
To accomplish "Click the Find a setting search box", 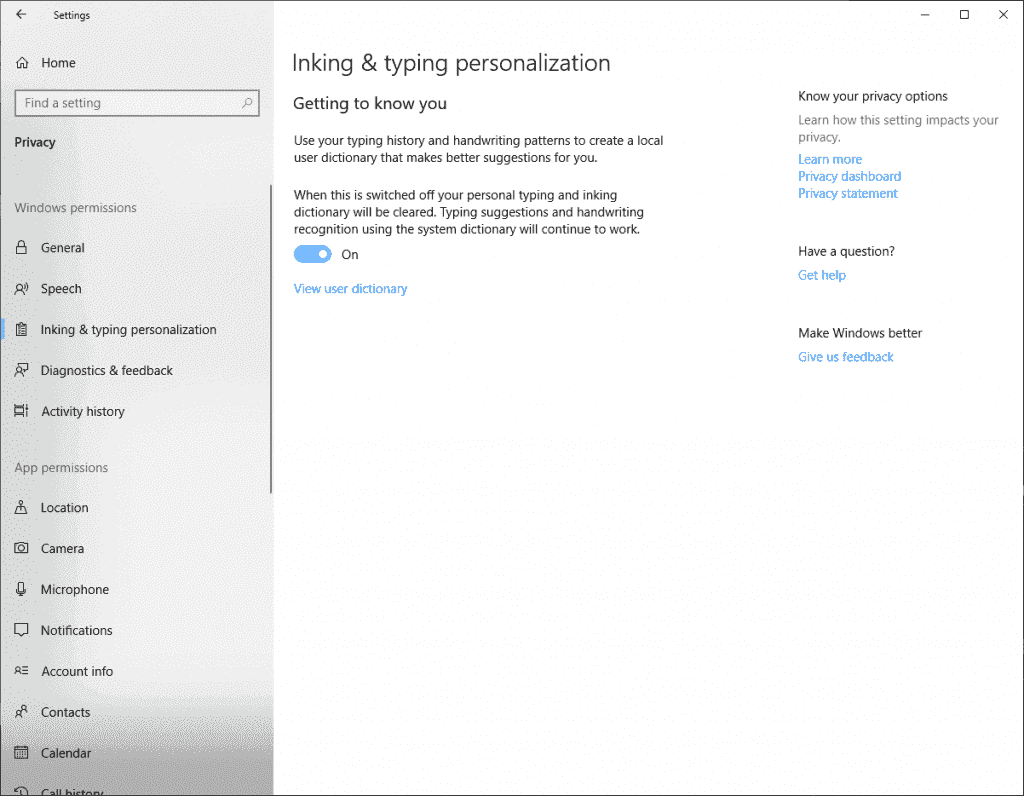I will coord(137,103).
